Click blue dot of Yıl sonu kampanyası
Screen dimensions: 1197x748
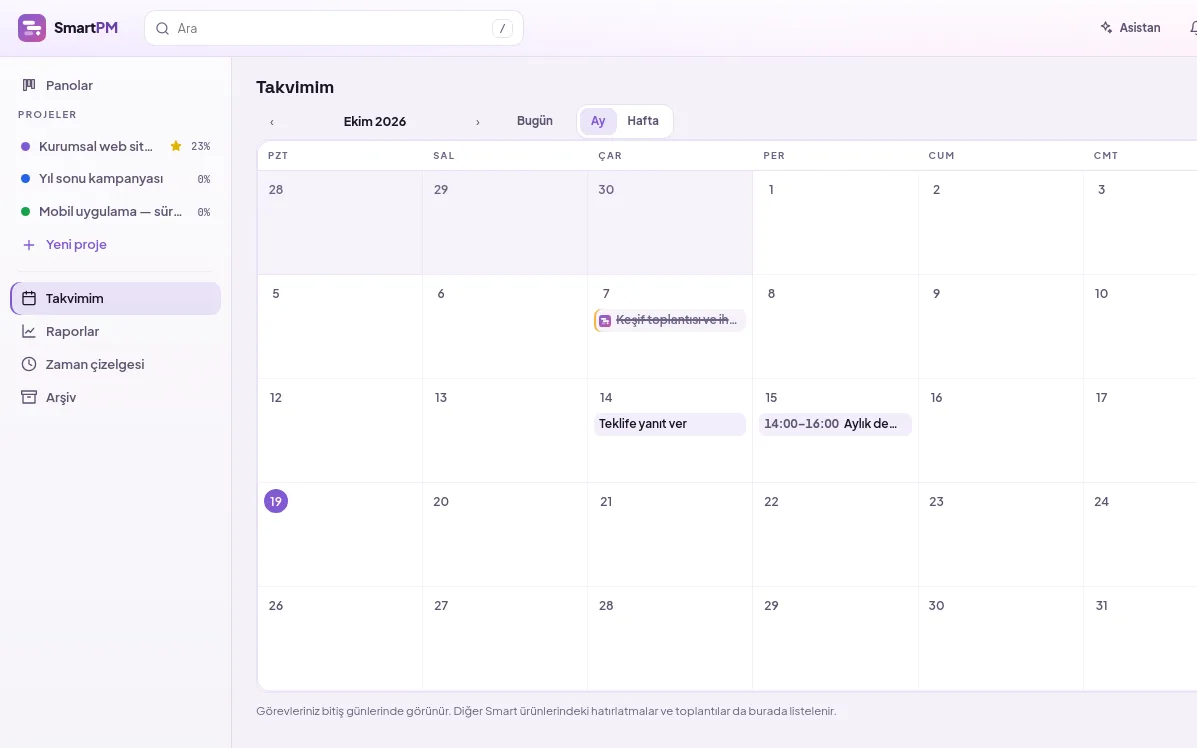pyautogui.click(x=25, y=179)
